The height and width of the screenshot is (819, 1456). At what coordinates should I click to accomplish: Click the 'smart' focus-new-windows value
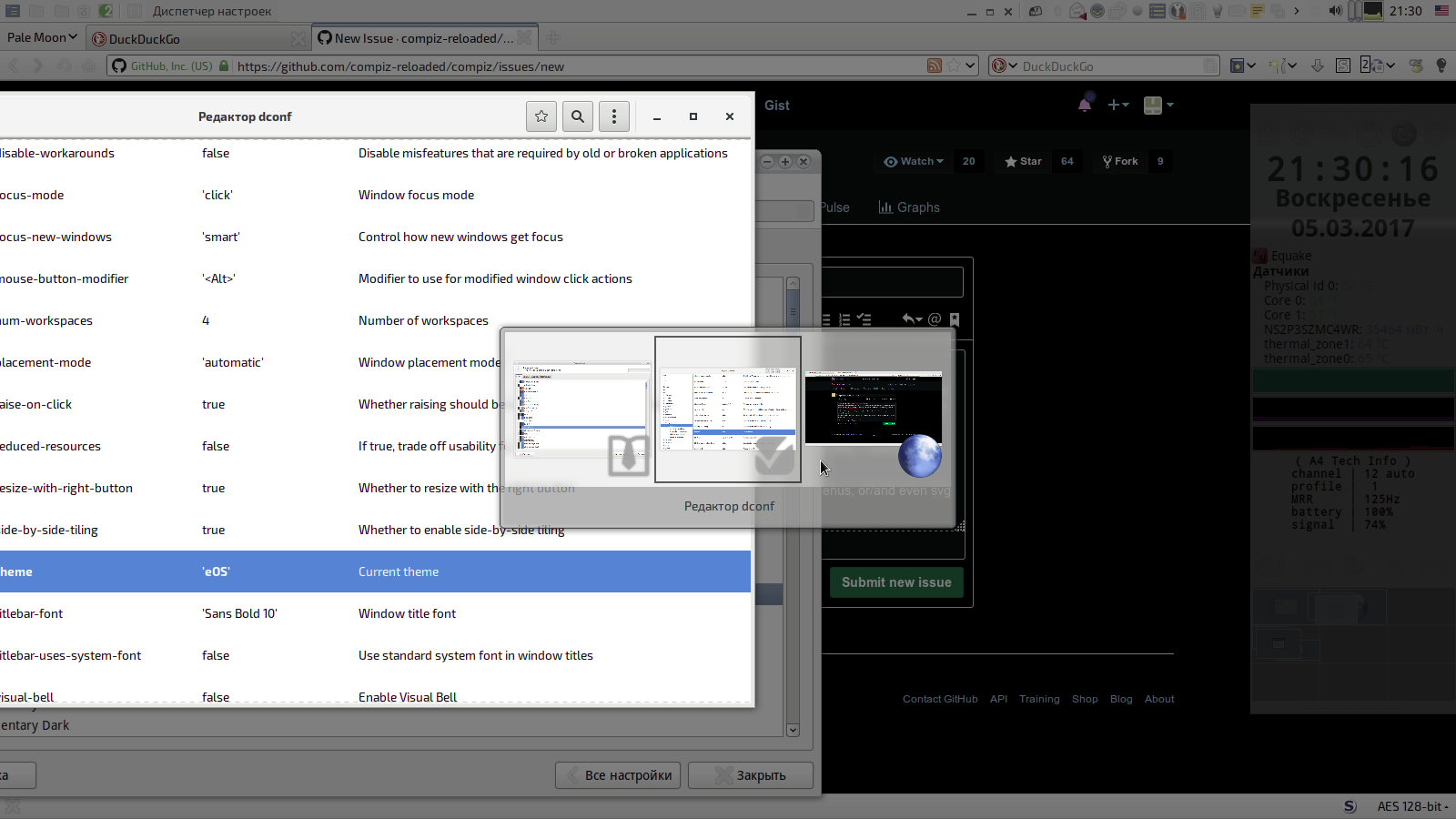[x=221, y=237]
